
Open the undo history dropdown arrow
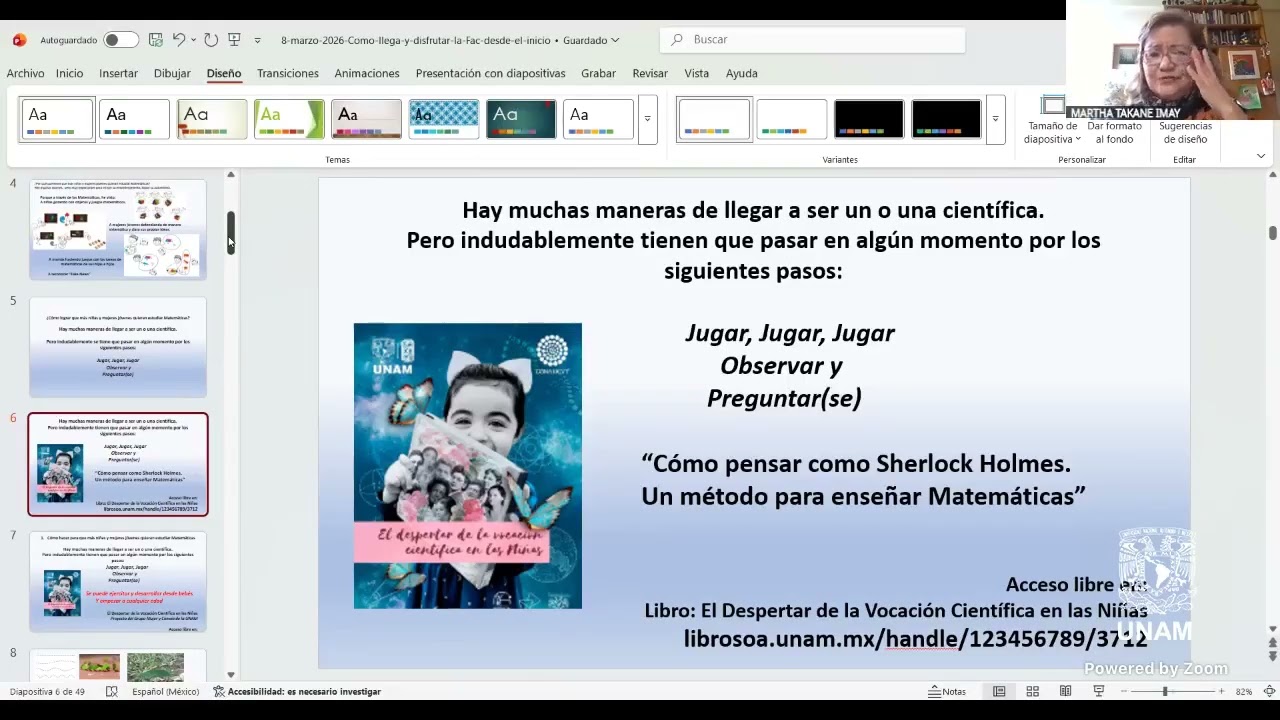(x=193, y=40)
